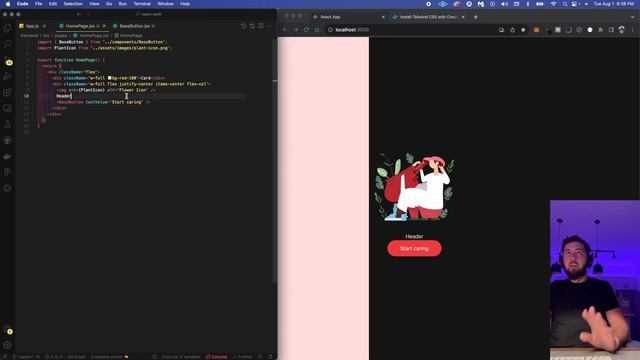The image size is (640, 360).
Task: Open the Wi-Fi menu in macOS menu bar
Action: tap(553, 4)
